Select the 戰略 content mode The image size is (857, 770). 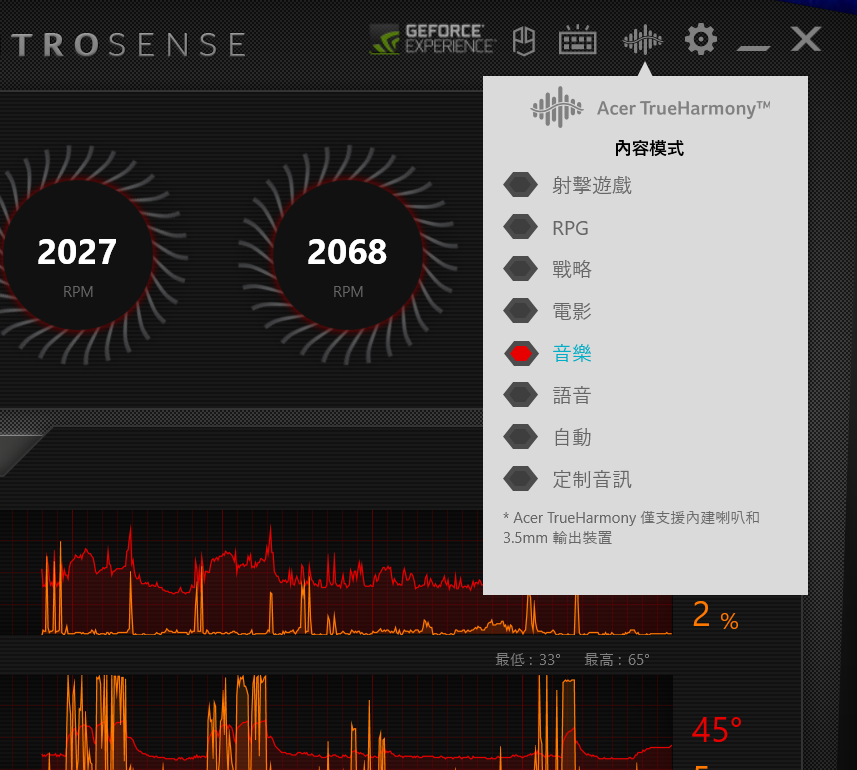547,269
